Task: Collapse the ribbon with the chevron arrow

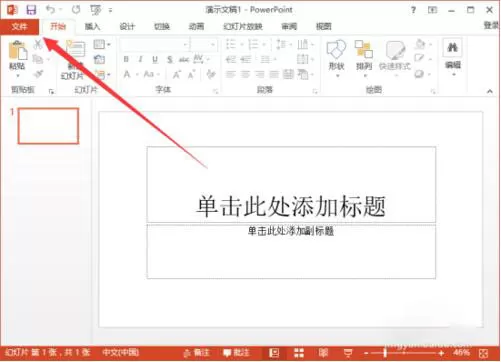Action: (490, 91)
